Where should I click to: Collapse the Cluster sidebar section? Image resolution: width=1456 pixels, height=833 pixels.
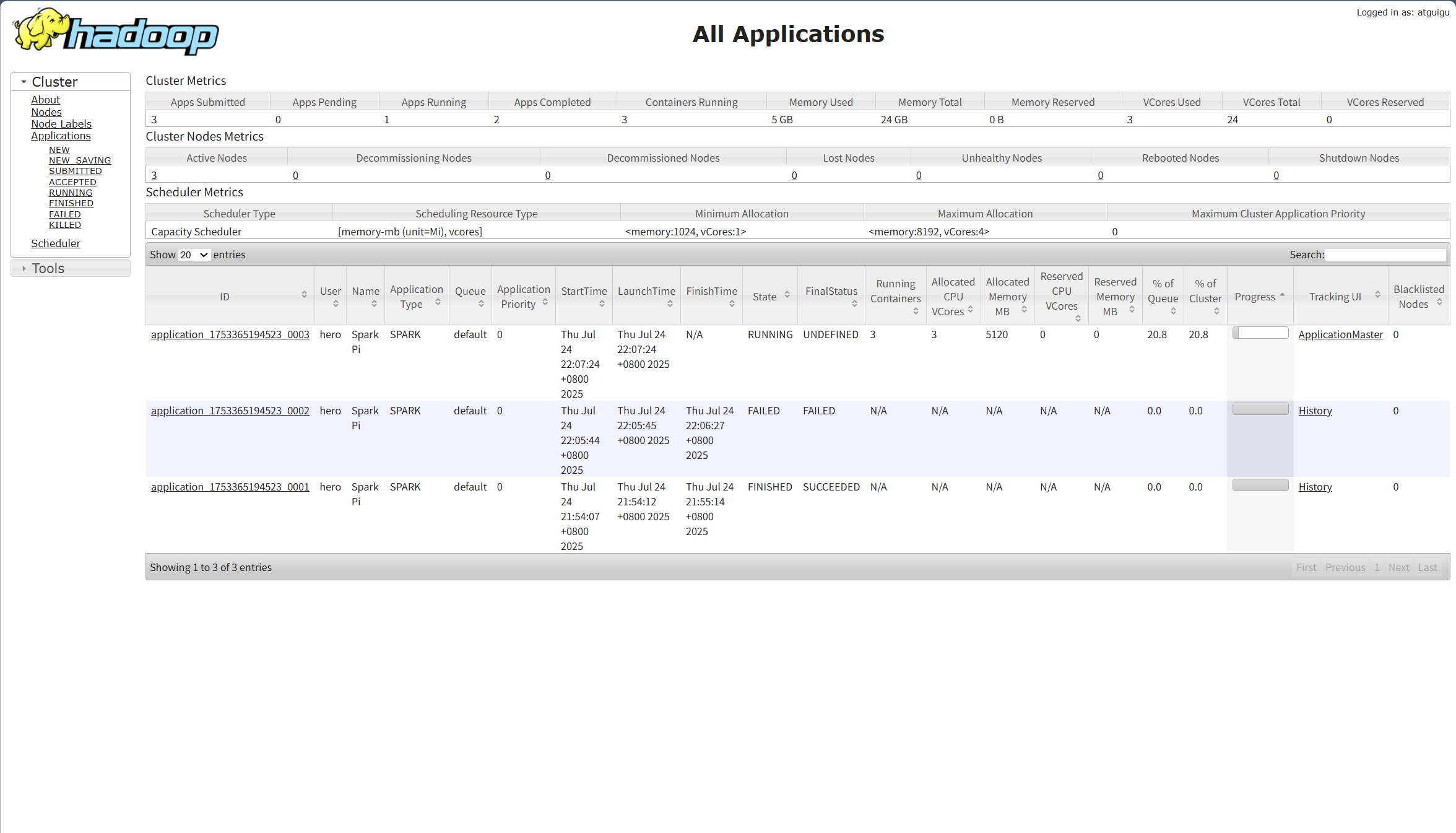[x=24, y=82]
